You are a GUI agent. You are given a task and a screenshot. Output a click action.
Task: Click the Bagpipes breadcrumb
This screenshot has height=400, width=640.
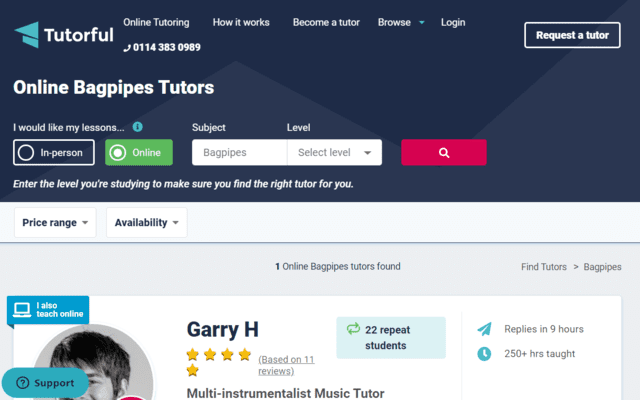(x=602, y=267)
